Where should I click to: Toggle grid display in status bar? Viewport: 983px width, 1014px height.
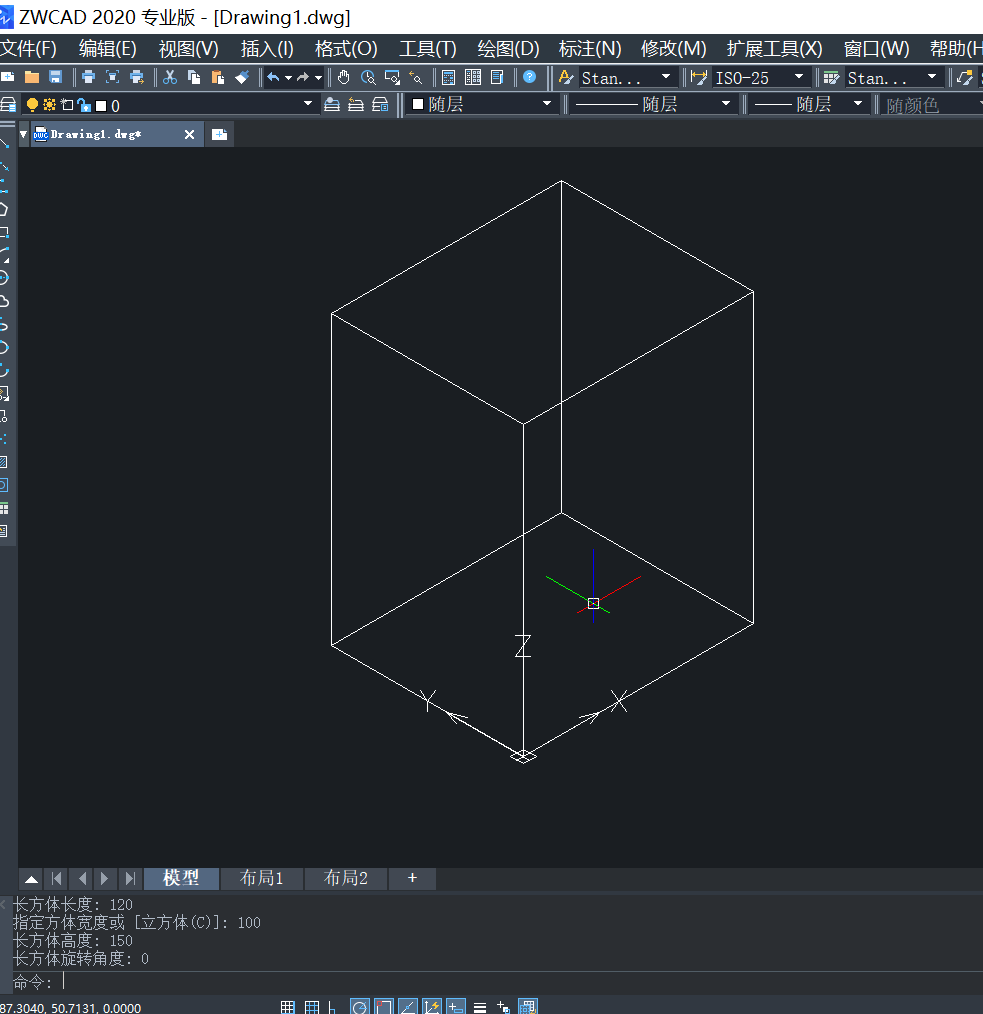pos(287,1005)
